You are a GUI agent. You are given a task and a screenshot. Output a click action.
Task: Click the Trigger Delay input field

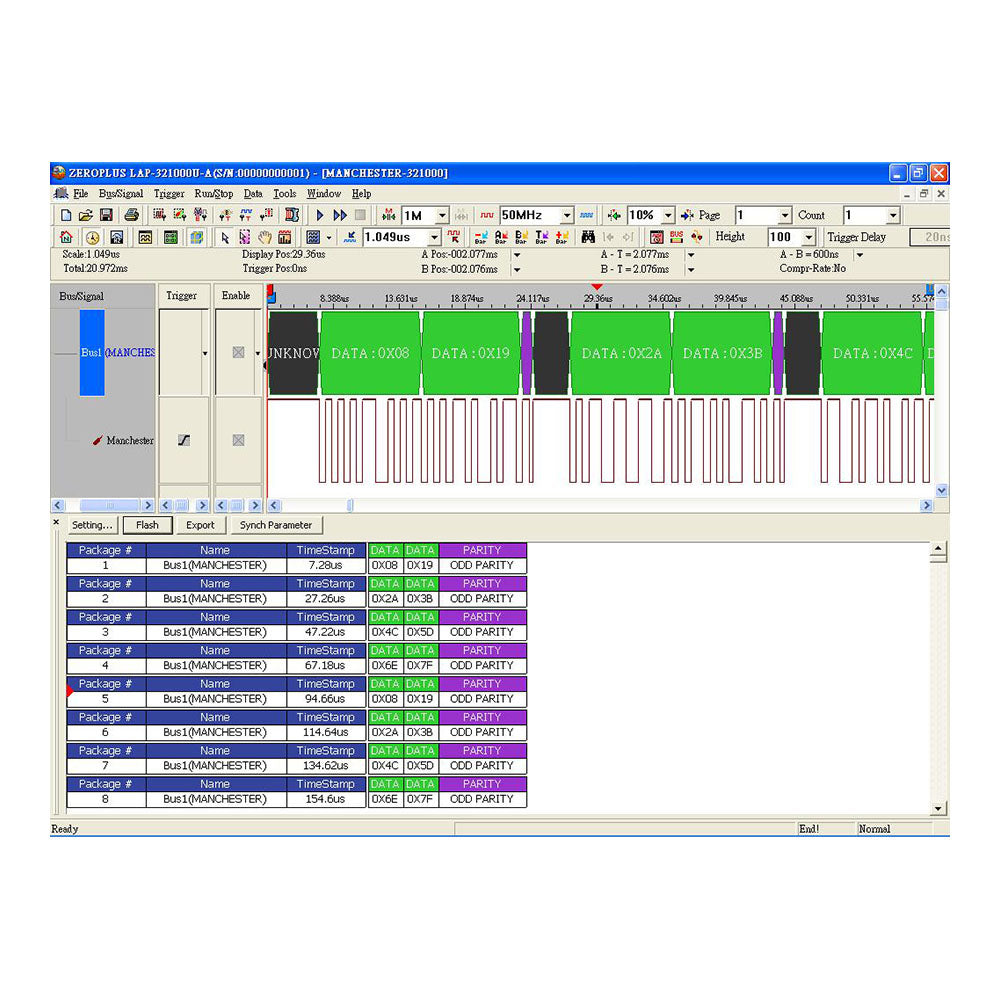[930, 237]
